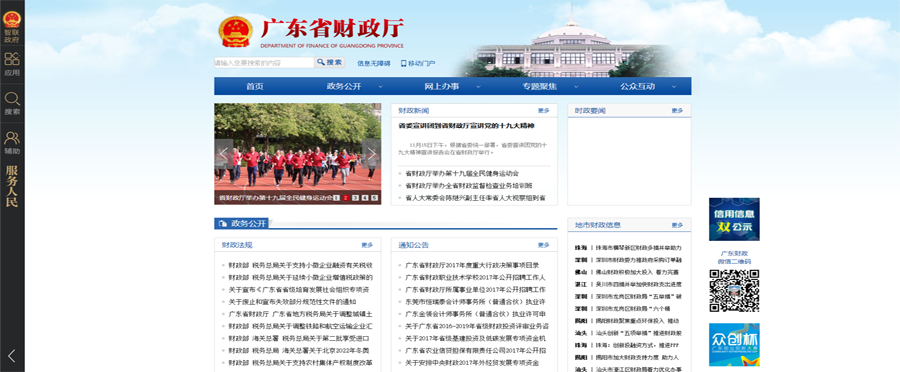The image size is (900, 372).
Task: Expand the 专题聚焦 menu dropdown arrow
Action: (576, 87)
